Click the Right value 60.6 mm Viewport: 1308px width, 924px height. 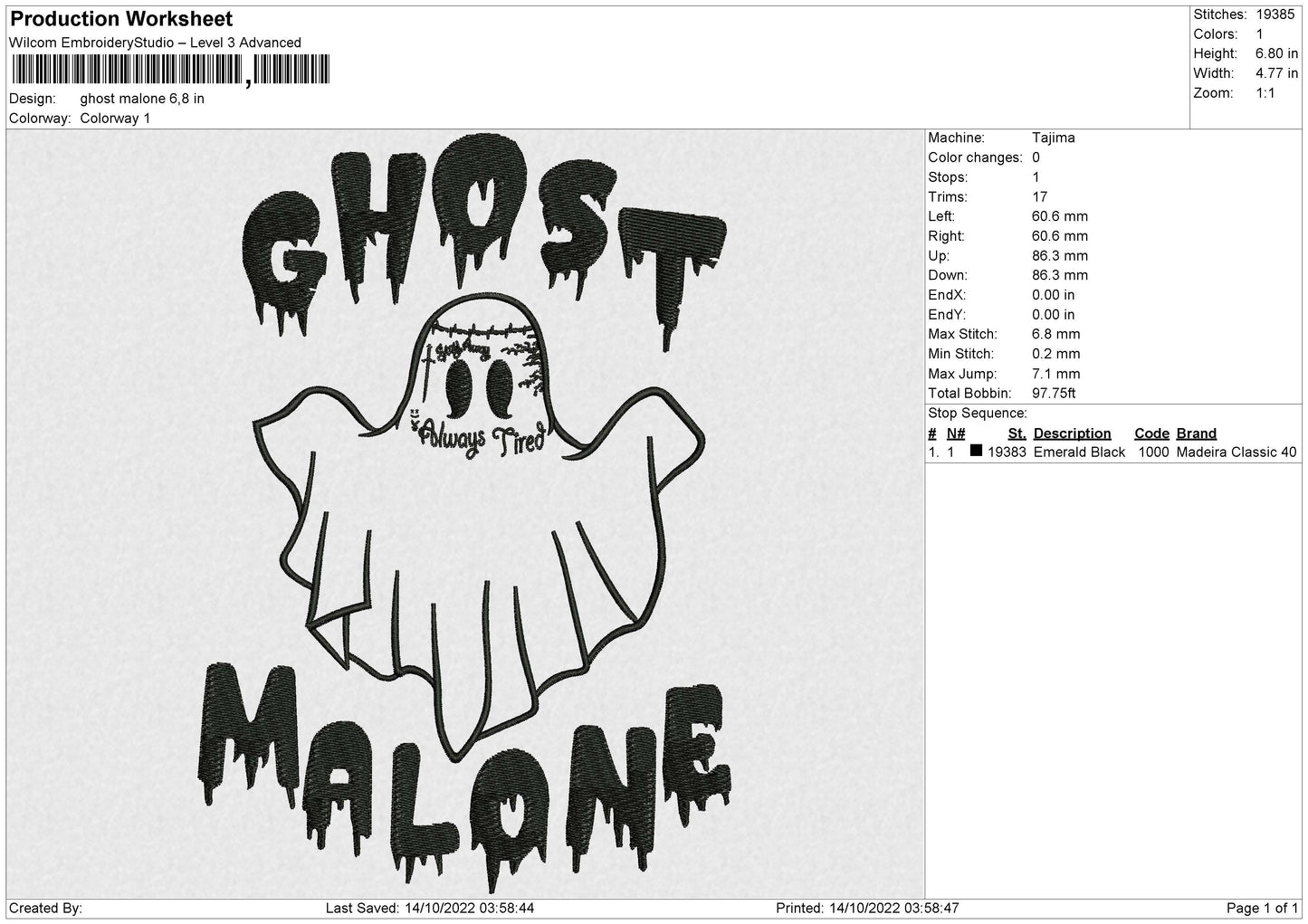point(1060,236)
